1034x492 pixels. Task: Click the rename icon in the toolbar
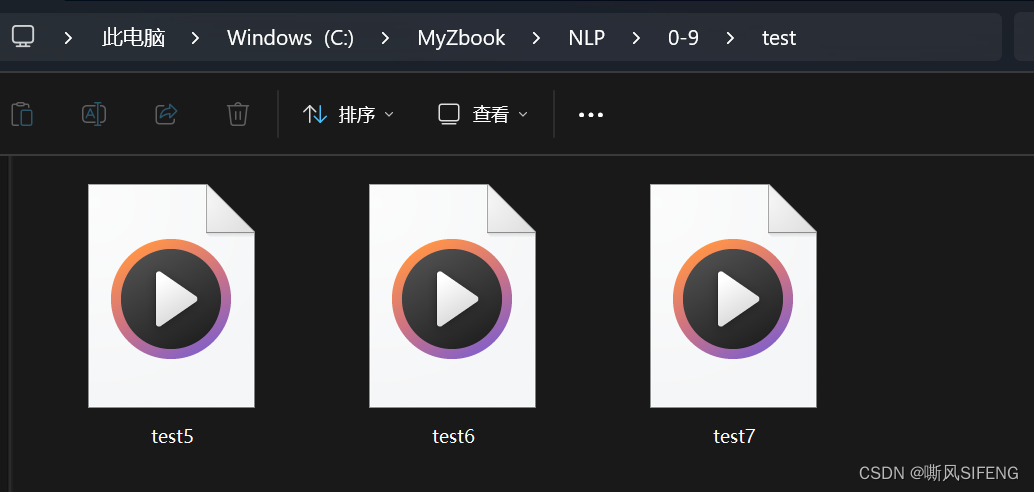tap(94, 114)
